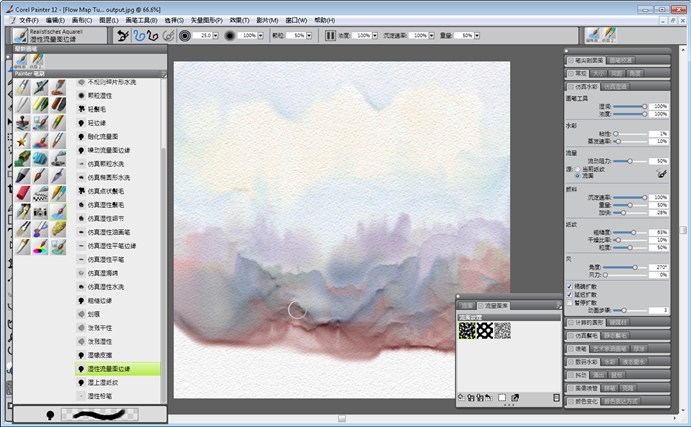The image size is (691, 427).
Task: Click the trash icon in flow map library panel
Action: click(x=556, y=398)
